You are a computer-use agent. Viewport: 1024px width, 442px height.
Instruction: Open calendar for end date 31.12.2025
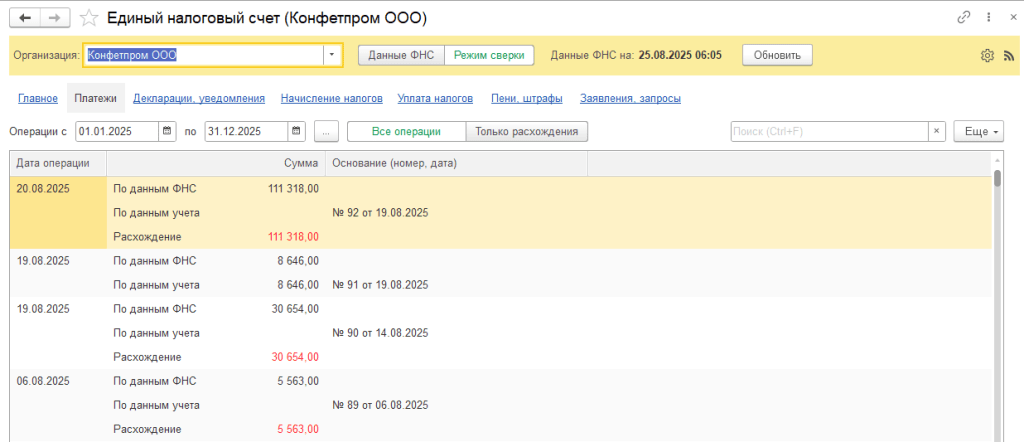(297, 131)
